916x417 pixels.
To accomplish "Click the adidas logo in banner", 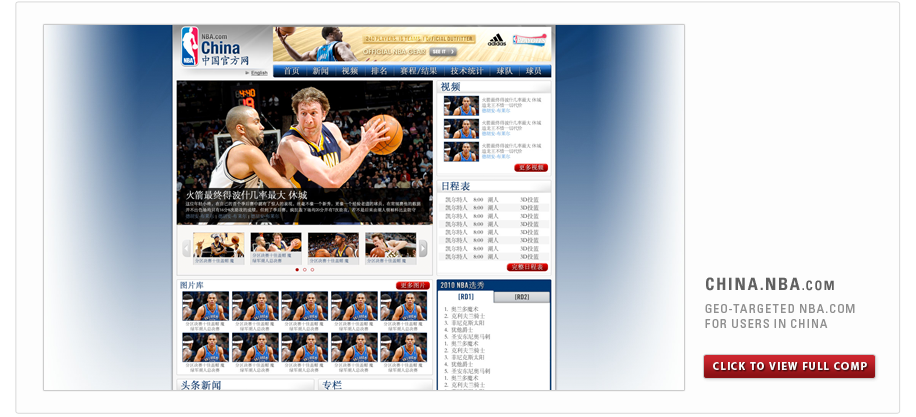I will coord(496,40).
